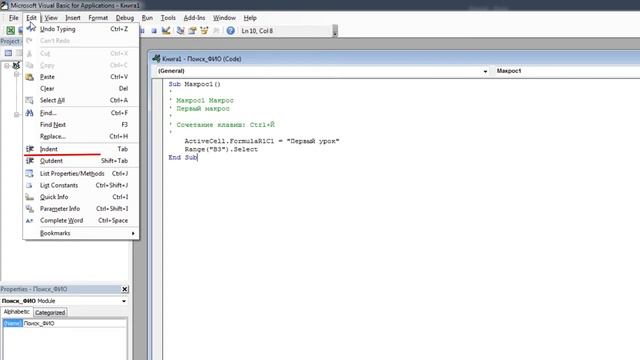Switch to the Alphabetic properties tab
The height and width of the screenshot is (360, 640).
pos(16,312)
